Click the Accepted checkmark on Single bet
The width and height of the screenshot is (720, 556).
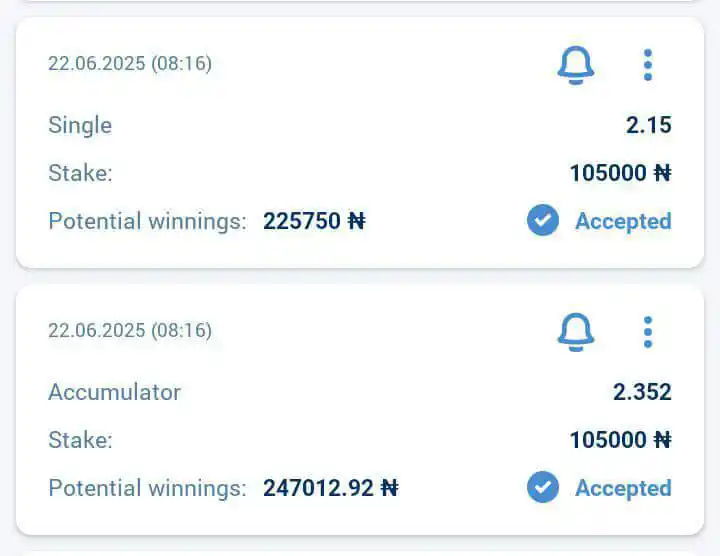click(x=543, y=220)
